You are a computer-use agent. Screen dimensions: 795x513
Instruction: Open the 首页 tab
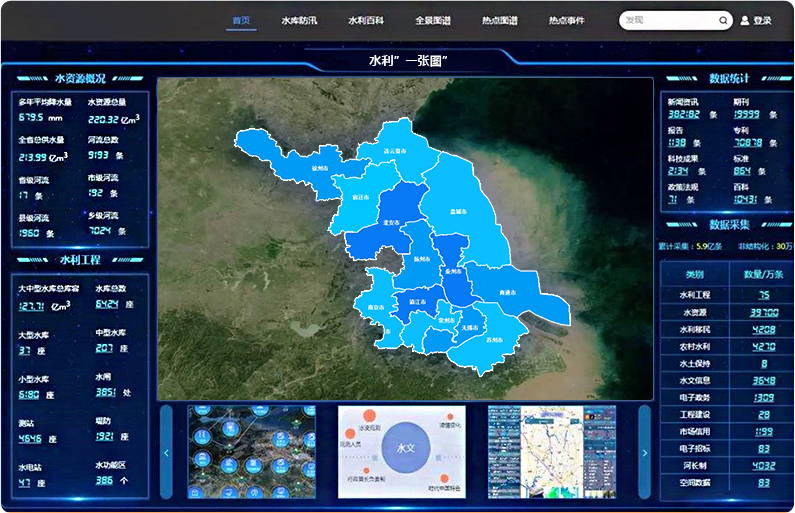point(241,20)
